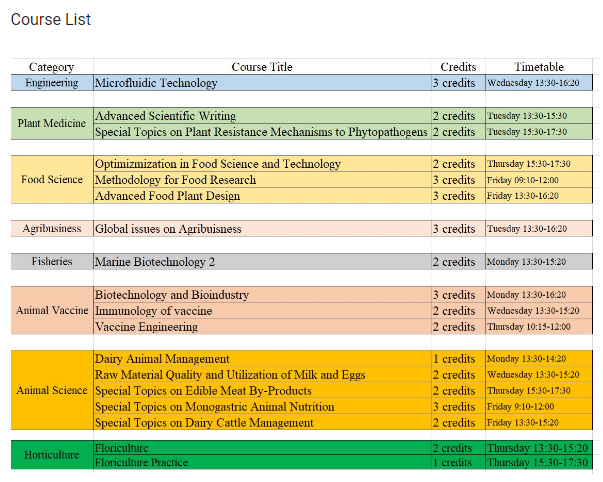The image size is (603, 482).
Task: Click the Course List heading
Action: click(x=51, y=20)
